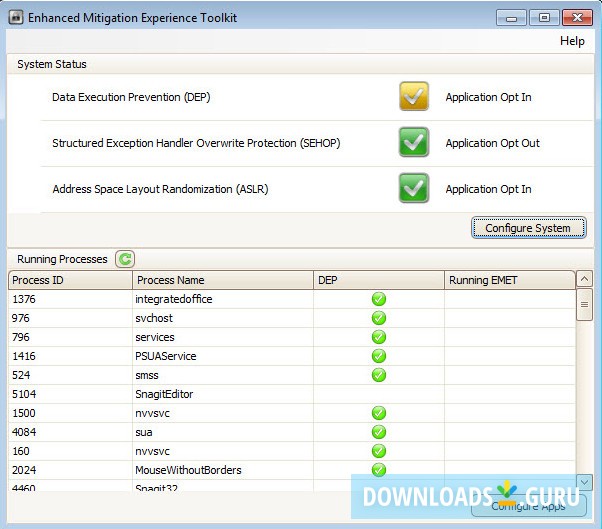Viewport: 602px width, 529px height.
Task: Click the Data Execution Prevention (DEP) label
Action: coord(131,97)
